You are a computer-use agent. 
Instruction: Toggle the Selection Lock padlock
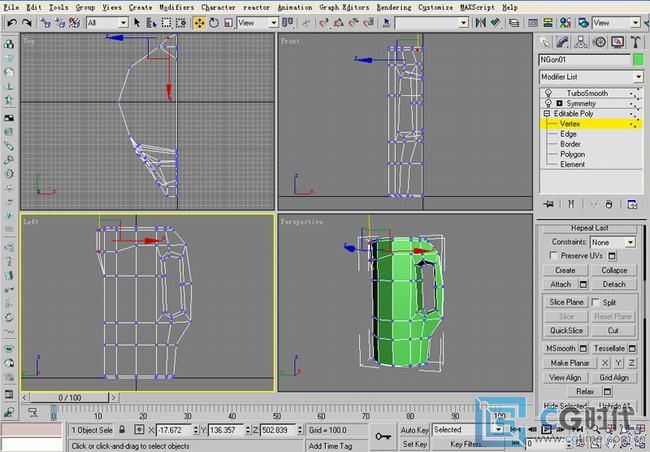click(x=122, y=430)
